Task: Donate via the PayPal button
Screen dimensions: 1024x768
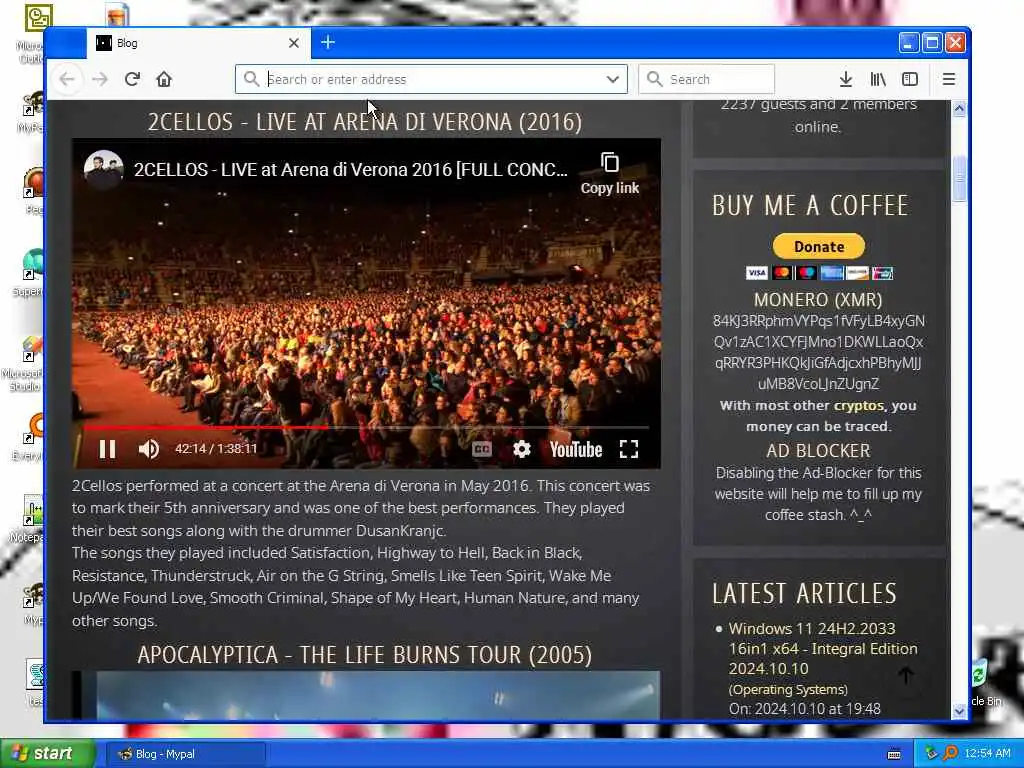Action: (x=819, y=246)
